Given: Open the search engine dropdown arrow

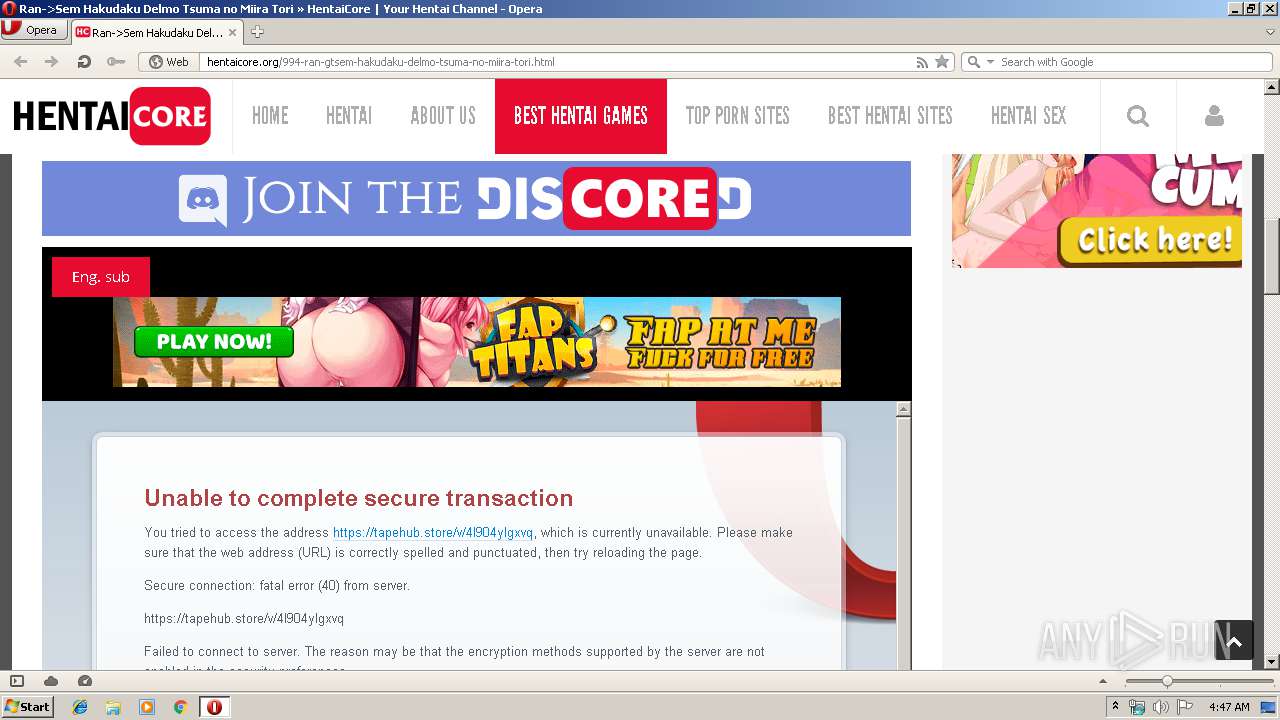Looking at the screenshot, I should click(x=991, y=62).
